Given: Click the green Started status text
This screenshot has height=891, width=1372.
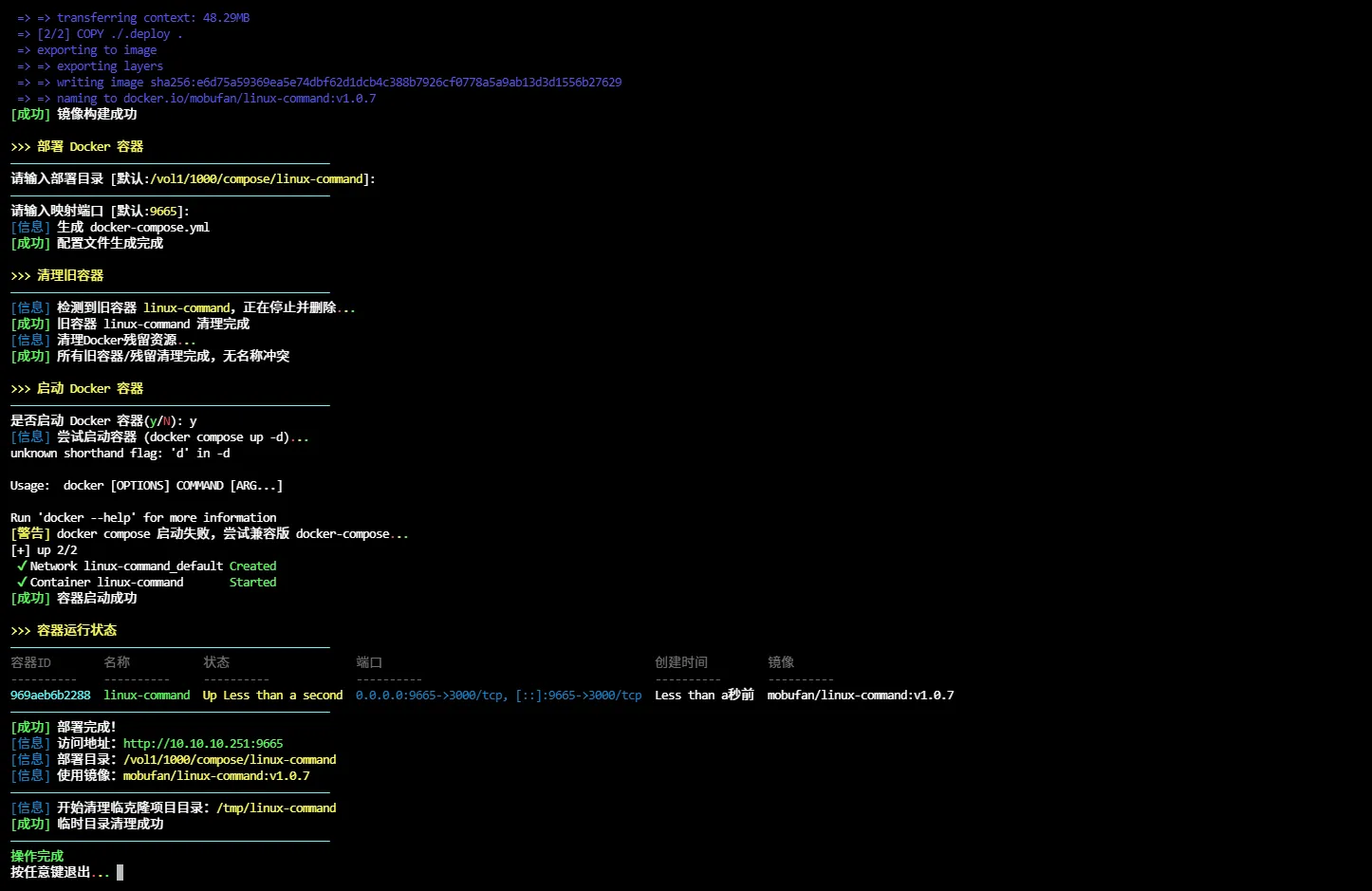Looking at the screenshot, I should 252,583.
